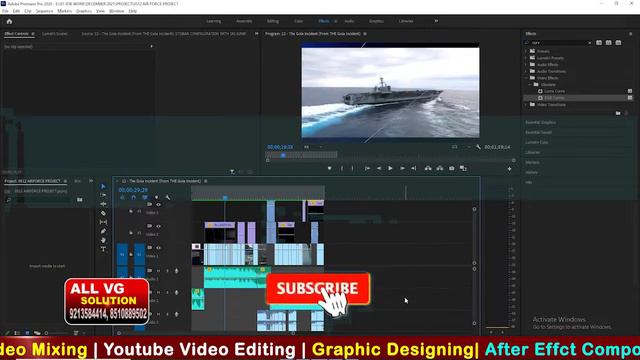Screen dimensions: 640x360
Task: Open the Button Editor plus icon
Action: 509,169
